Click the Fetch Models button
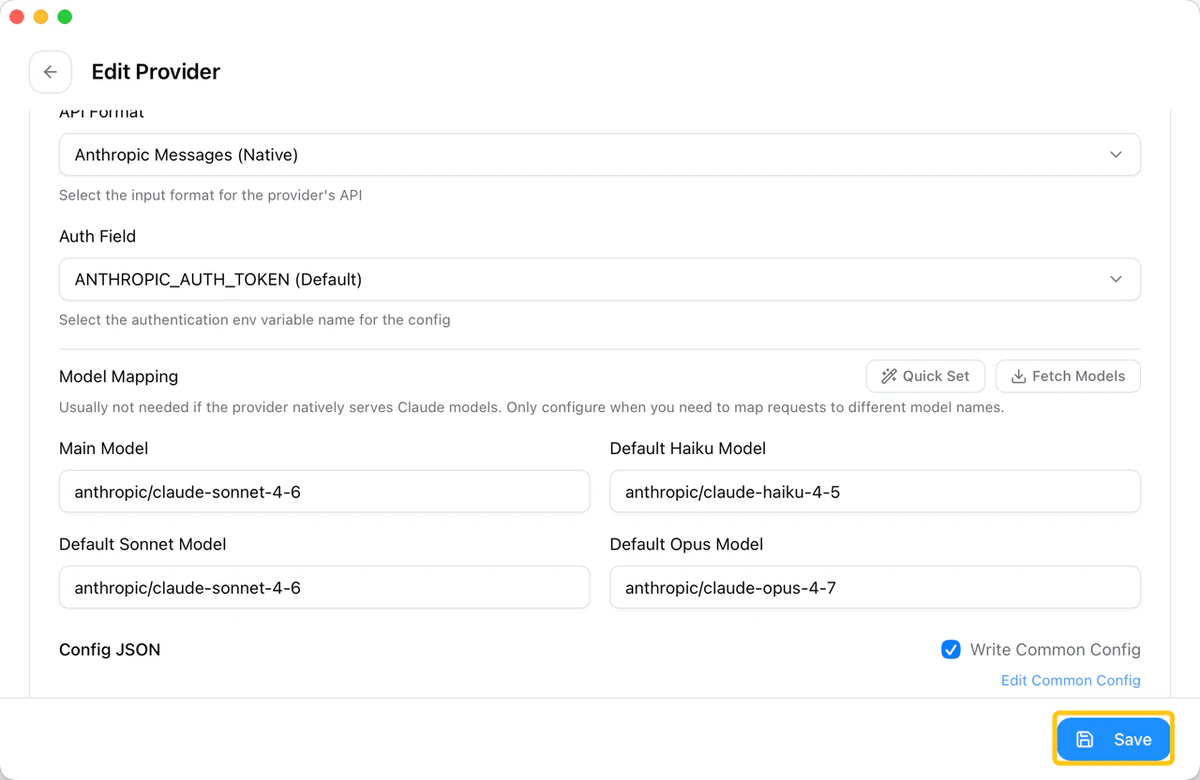This screenshot has height=780, width=1200. 1068,376
